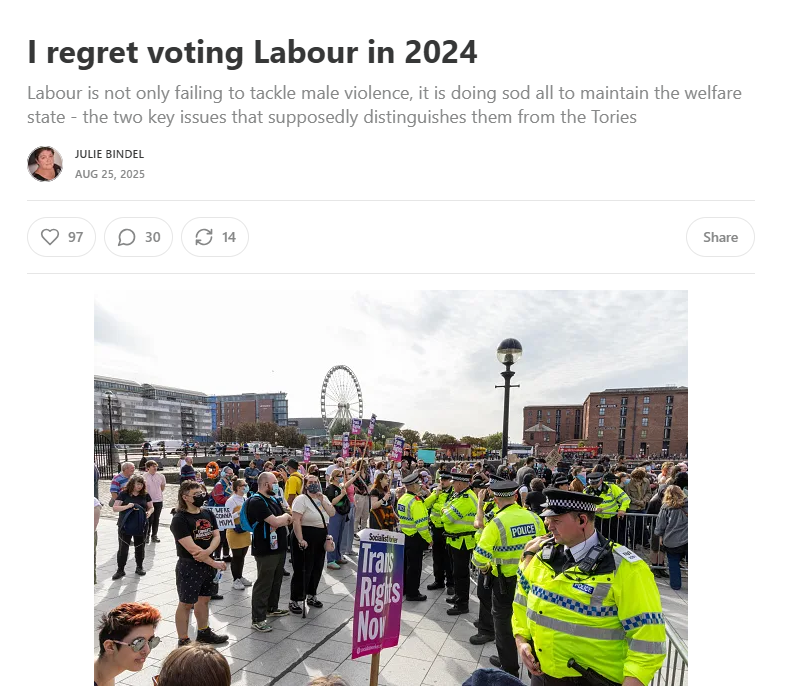Click the speech bubble comment icon

click(127, 237)
